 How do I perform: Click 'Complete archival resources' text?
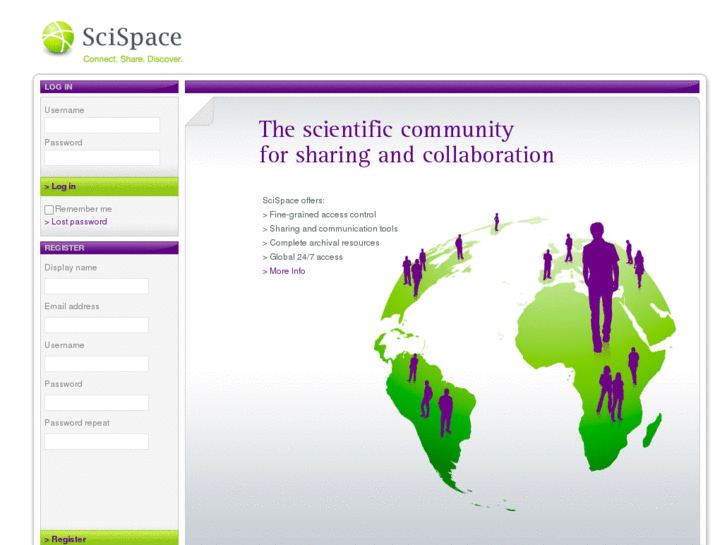[x=324, y=243]
